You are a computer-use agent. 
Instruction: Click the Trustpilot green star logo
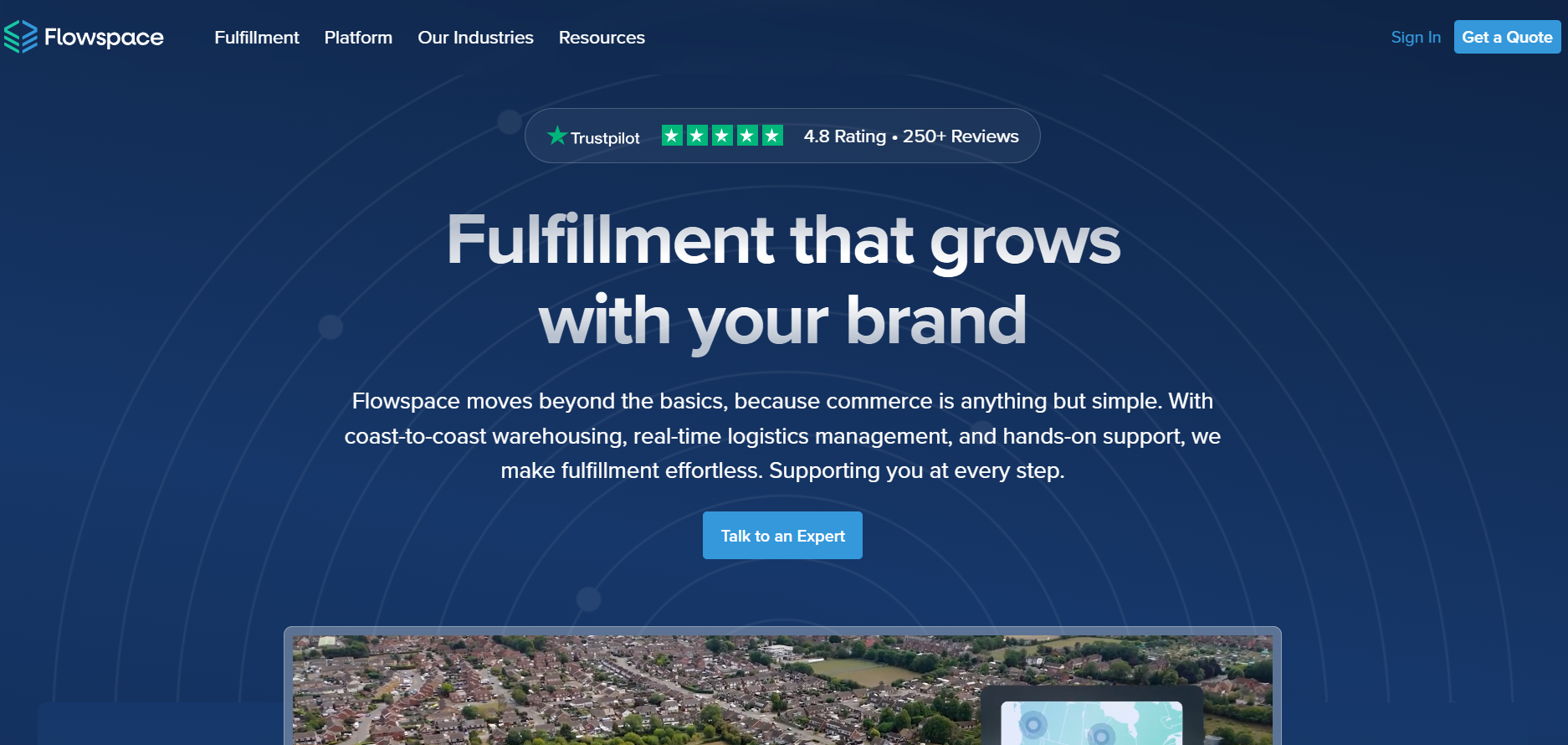pos(557,135)
